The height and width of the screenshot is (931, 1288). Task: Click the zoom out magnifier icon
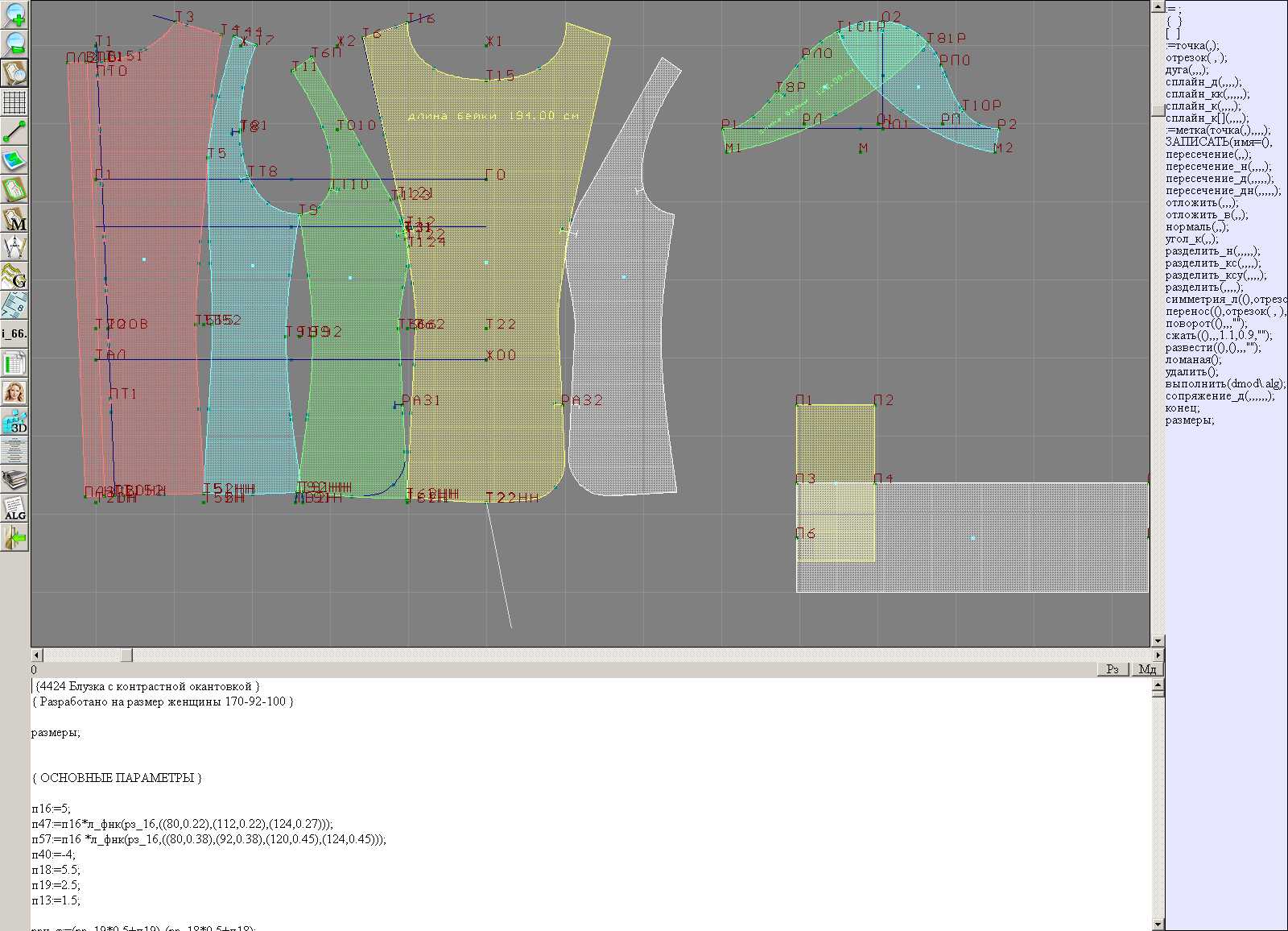14,43
